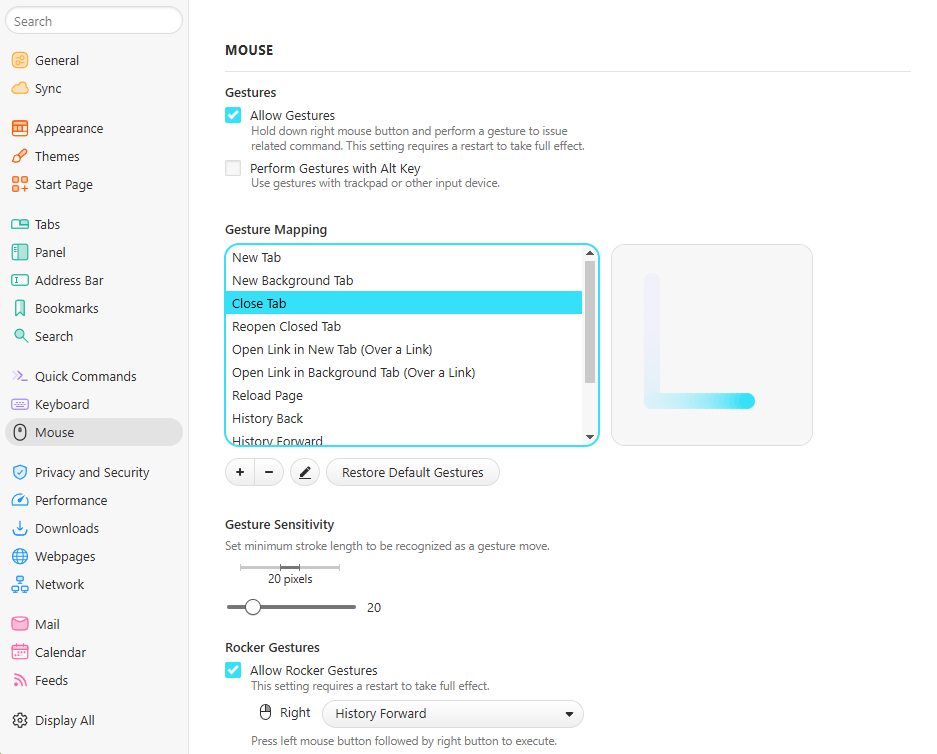The width and height of the screenshot is (937, 754).
Task: Go to Privacy and Security settings
Action: 92,471
